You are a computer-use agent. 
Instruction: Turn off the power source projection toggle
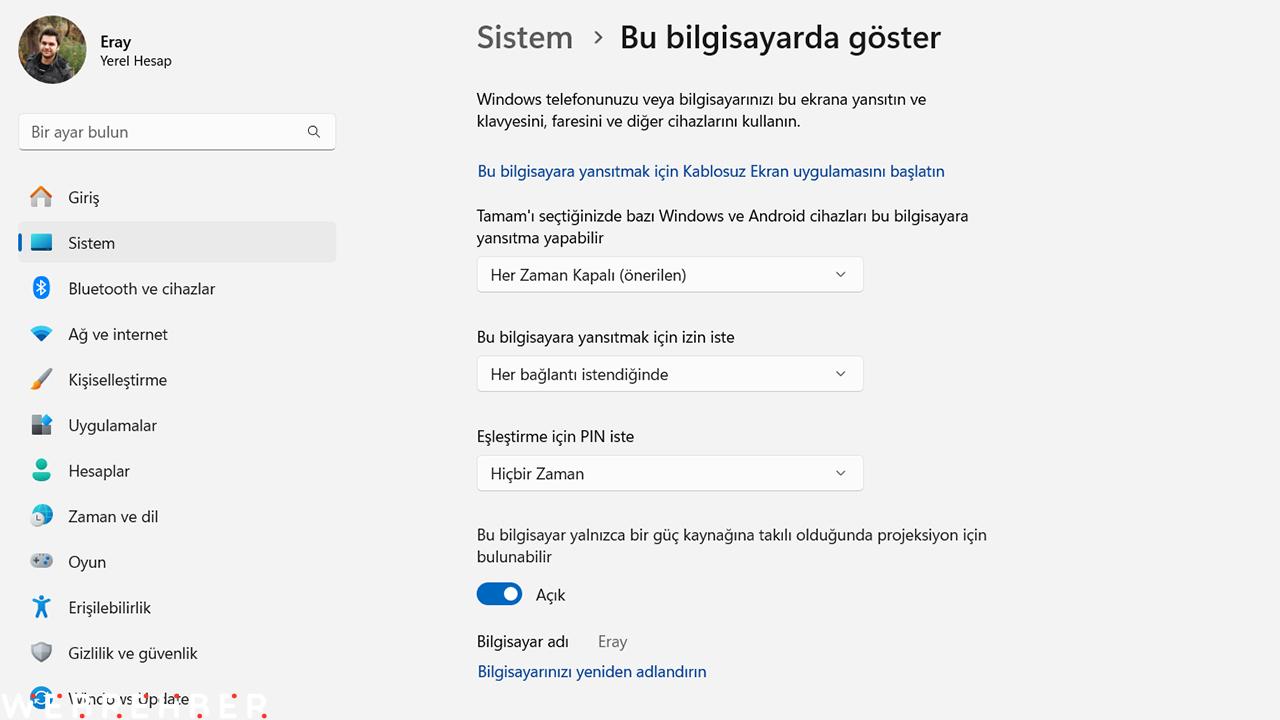(499, 594)
